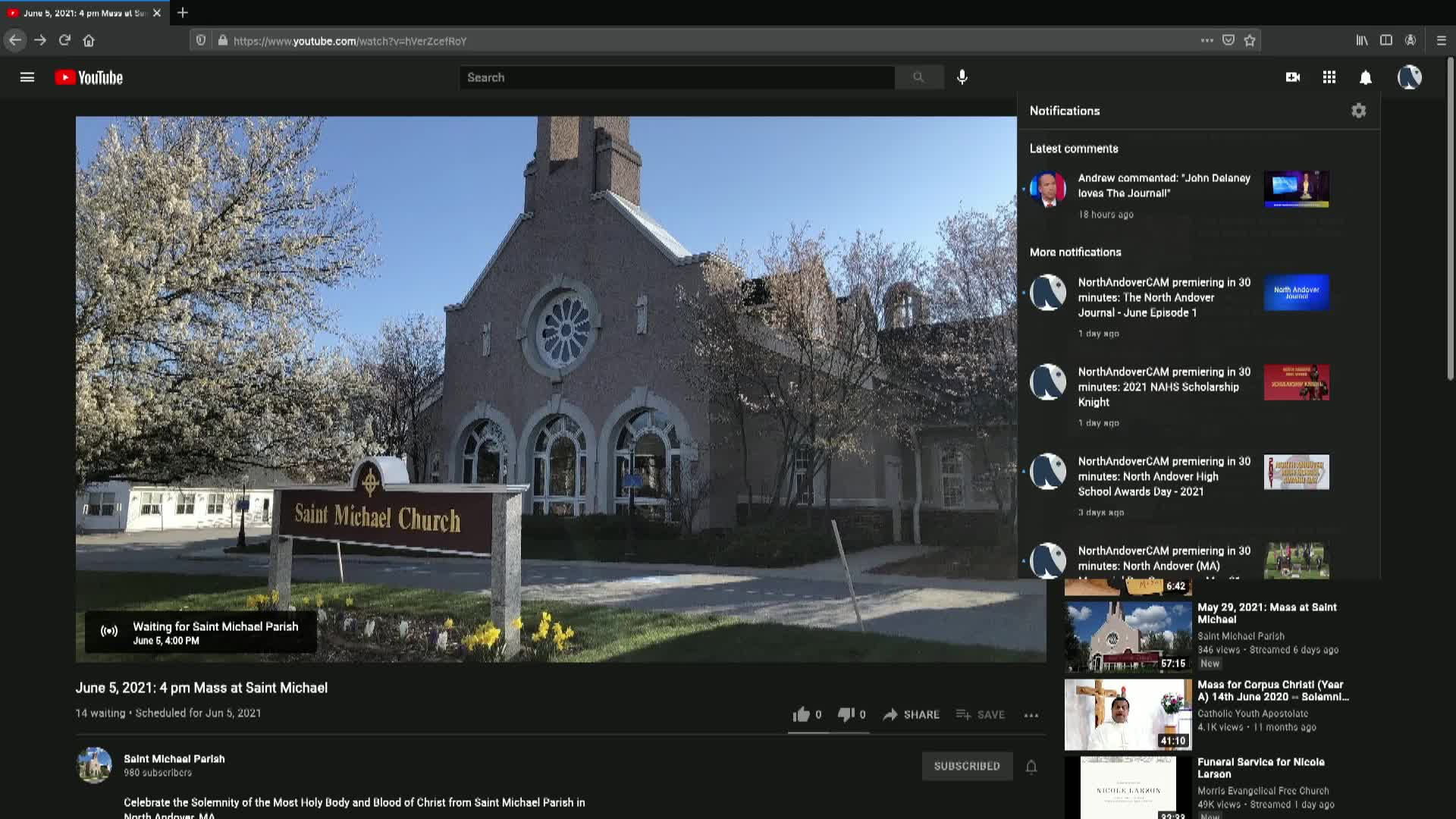Click the Scholarship Knight notification thumbnail

[x=1296, y=382]
